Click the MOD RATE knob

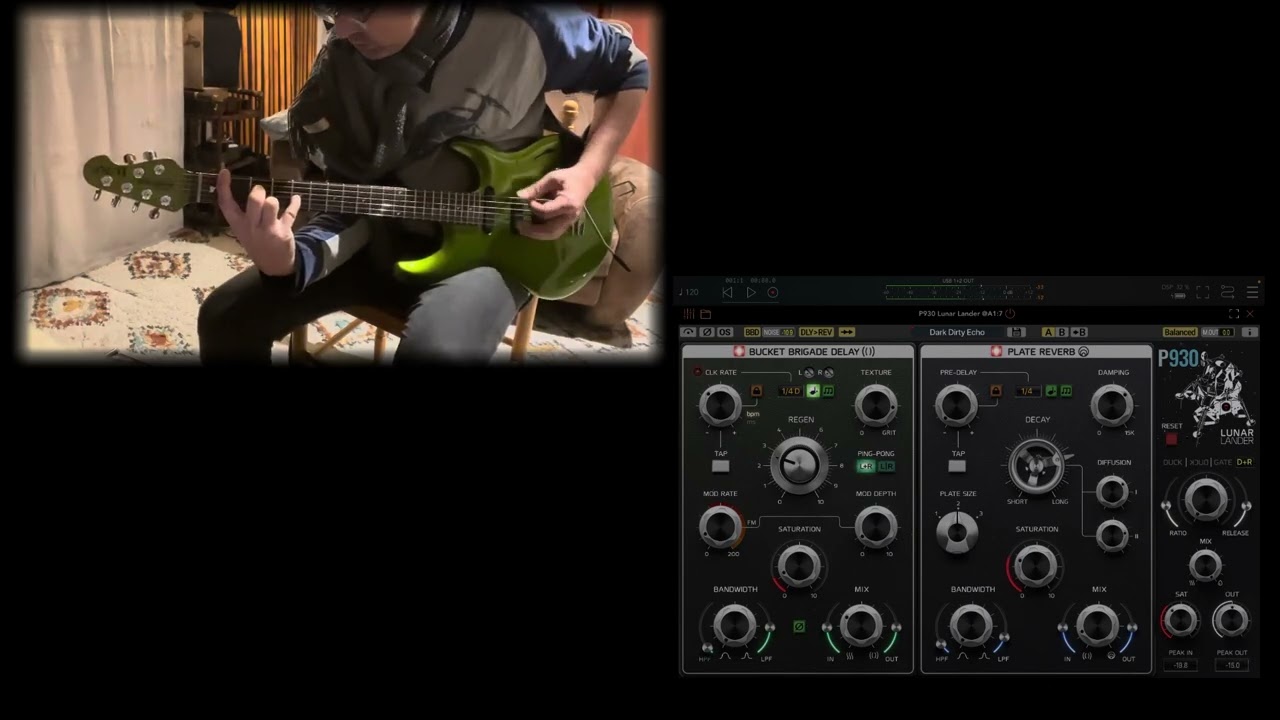pos(720,526)
